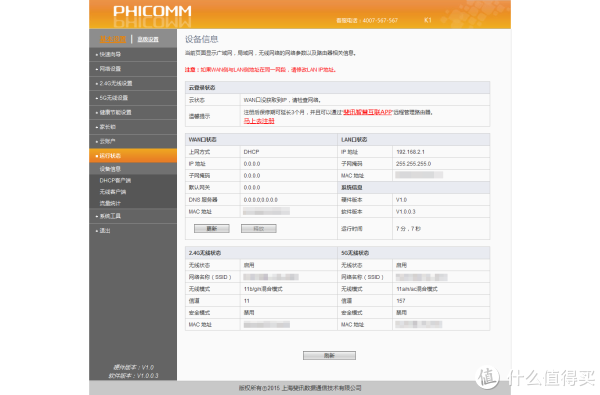600x395 pixels.
Task: Switch to the 高级设置 tab
Action: point(148,39)
